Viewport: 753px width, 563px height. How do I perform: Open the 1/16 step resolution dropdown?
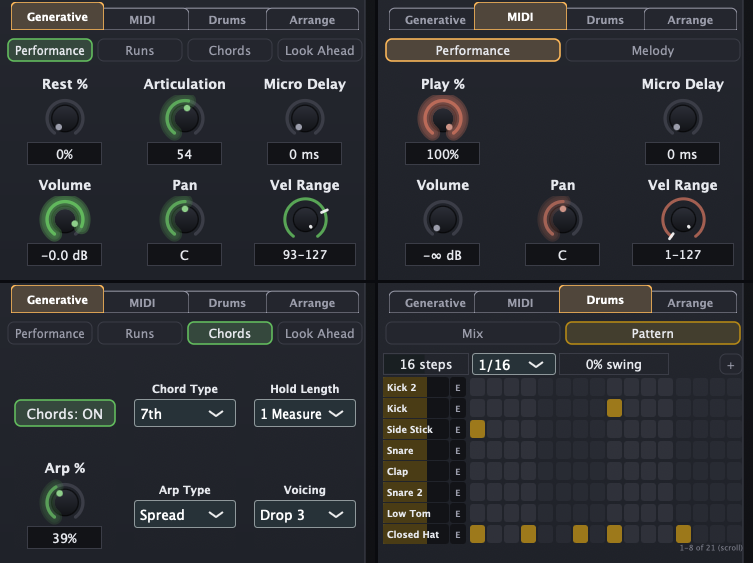(514, 365)
